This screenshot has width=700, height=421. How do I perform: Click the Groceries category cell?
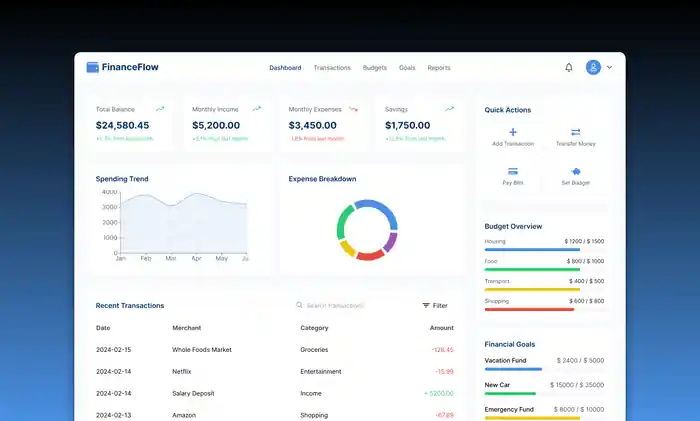coord(314,350)
